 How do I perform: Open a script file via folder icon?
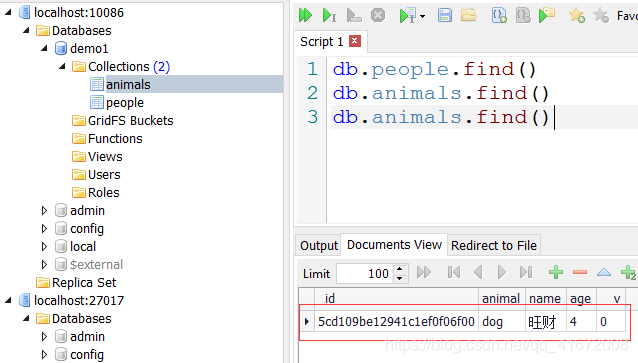(x=469, y=15)
